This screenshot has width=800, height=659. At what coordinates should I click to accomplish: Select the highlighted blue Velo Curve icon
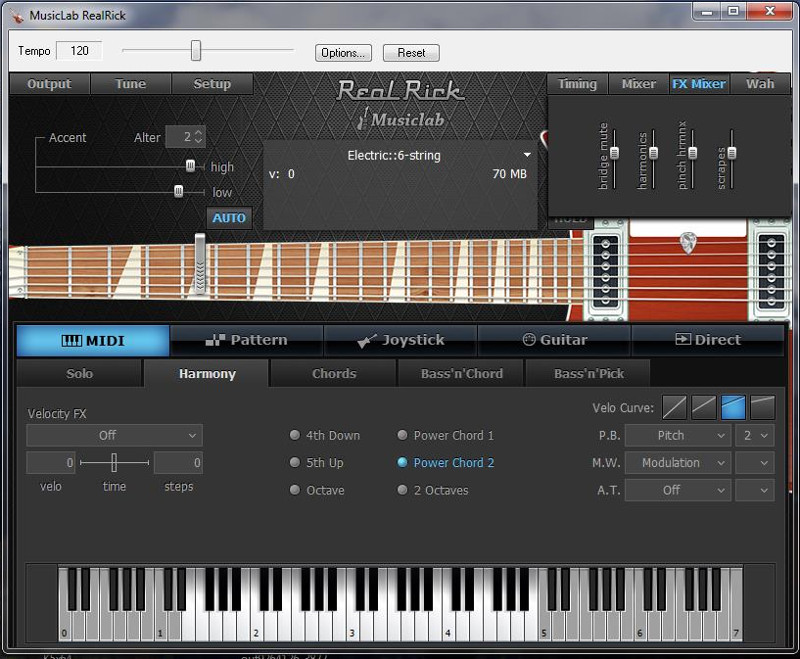click(733, 408)
